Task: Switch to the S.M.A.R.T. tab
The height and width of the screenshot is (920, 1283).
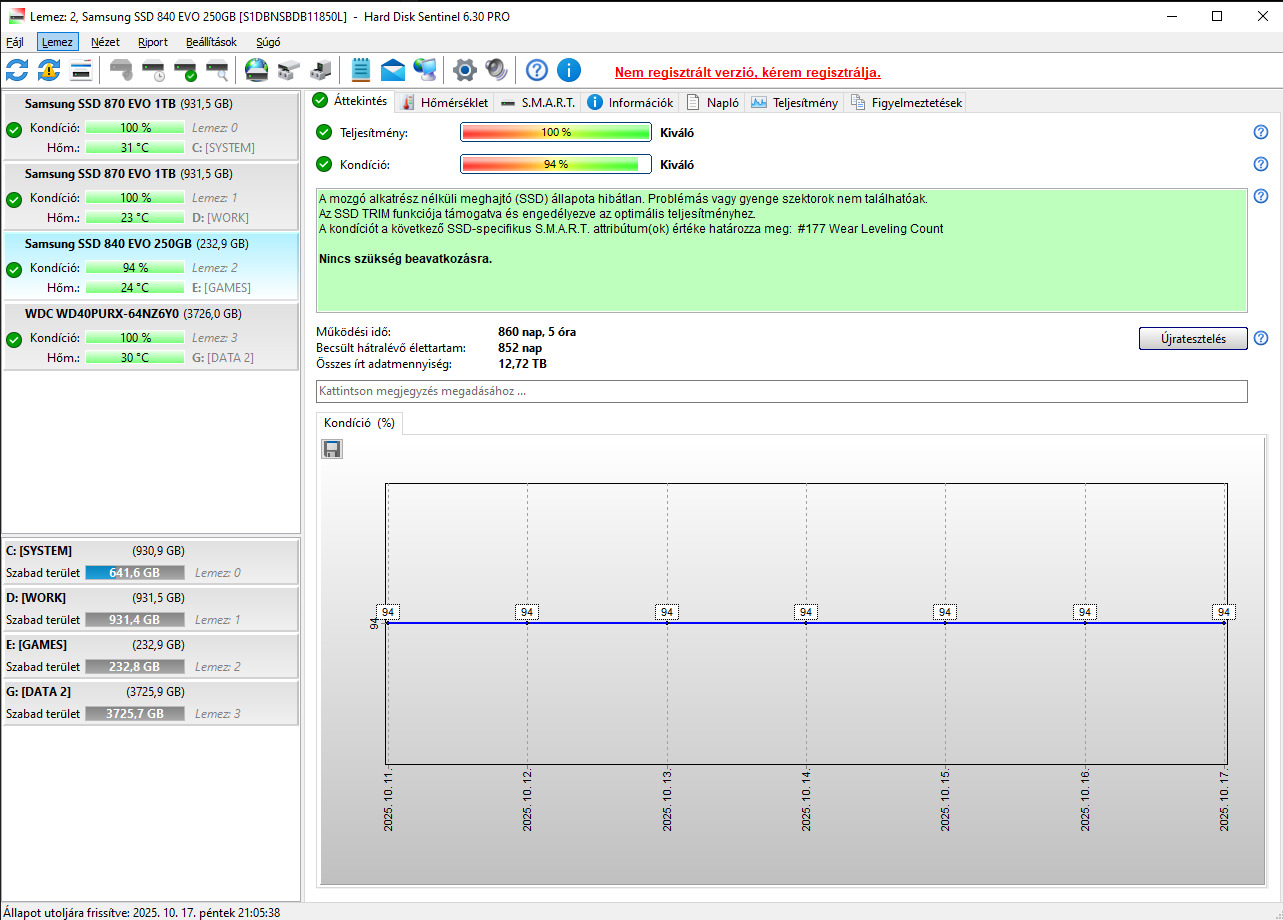Action: pyautogui.click(x=538, y=102)
